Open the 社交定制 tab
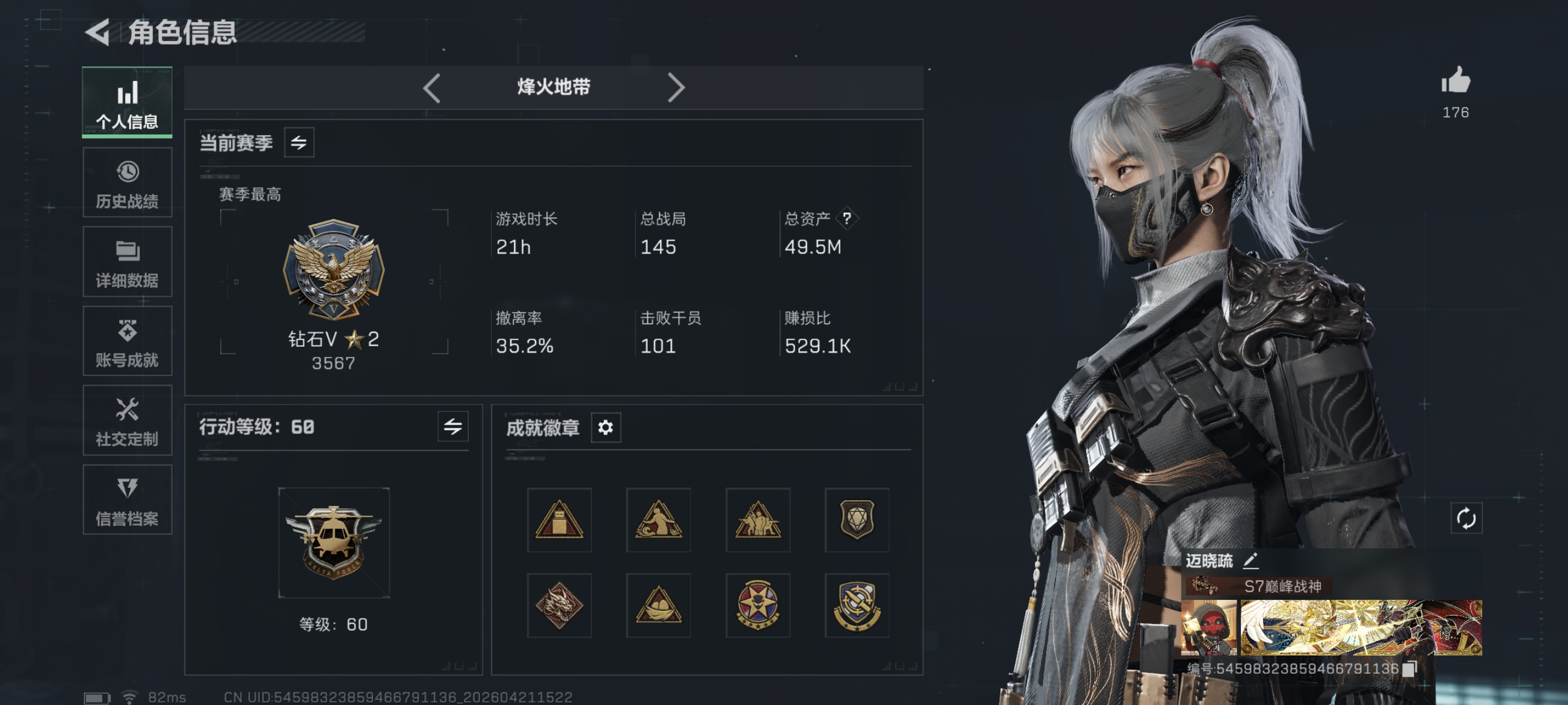Viewport: 1568px width, 705px height. (x=127, y=420)
